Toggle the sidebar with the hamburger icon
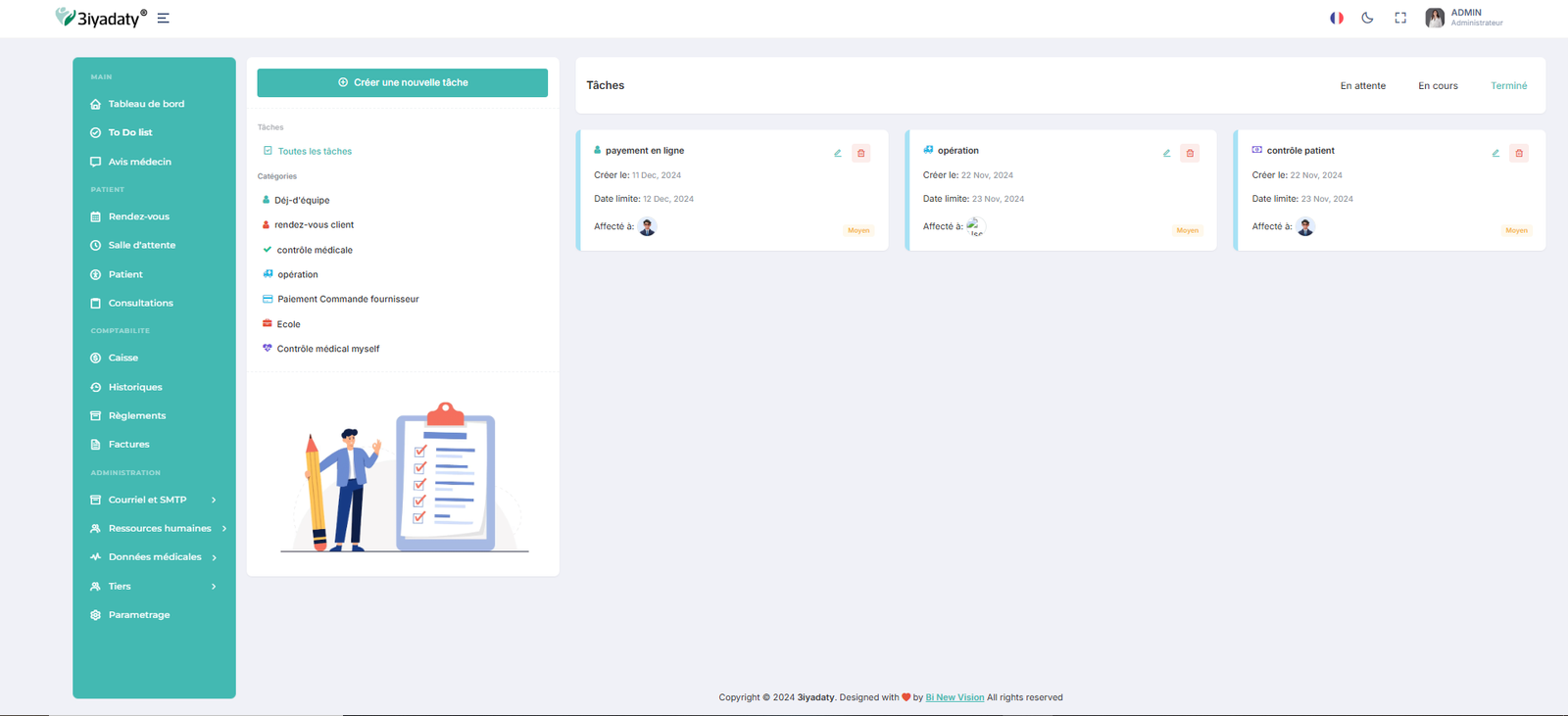 pyautogui.click(x=163, y=18)
